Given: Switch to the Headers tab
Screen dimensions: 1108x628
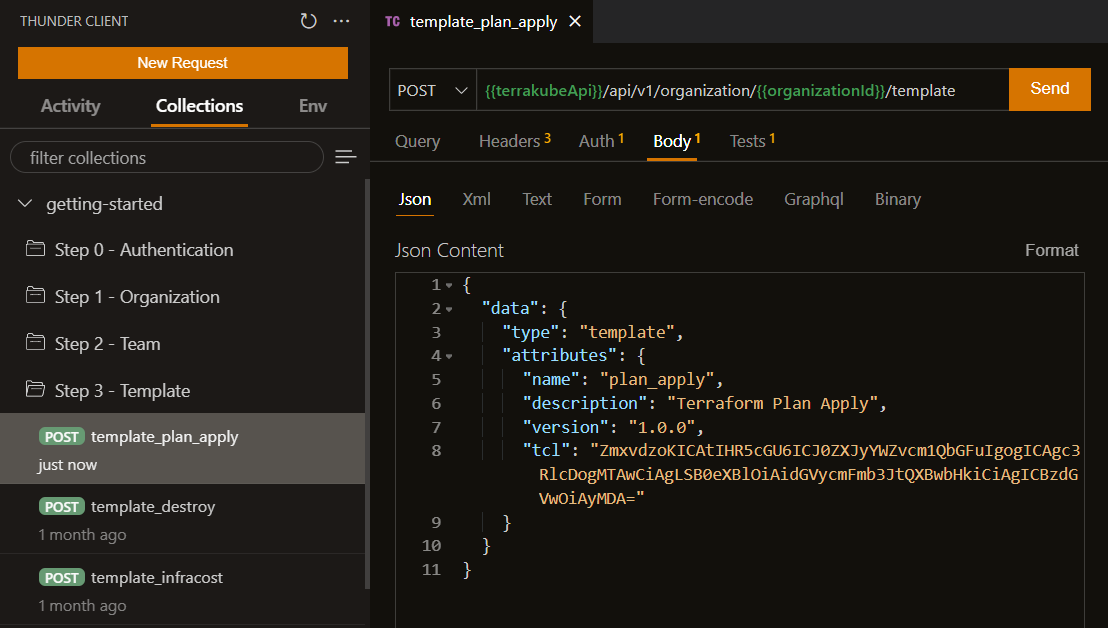Looking at the screenshot, I should point(514,141).
